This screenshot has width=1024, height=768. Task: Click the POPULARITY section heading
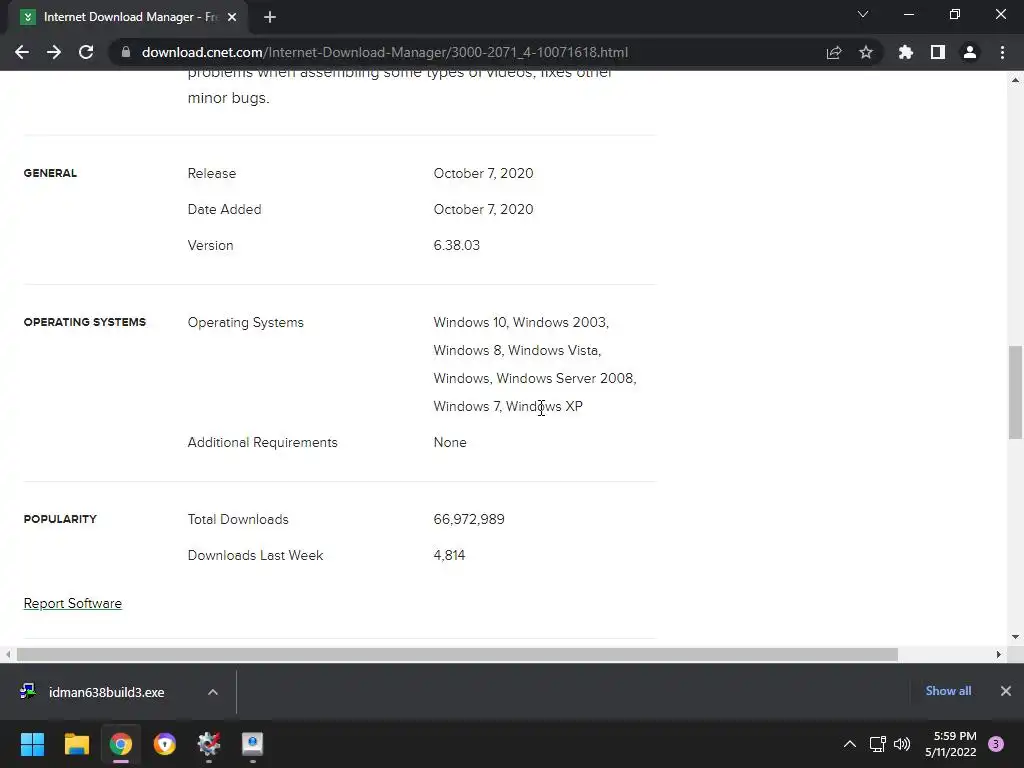coord(60,519)
